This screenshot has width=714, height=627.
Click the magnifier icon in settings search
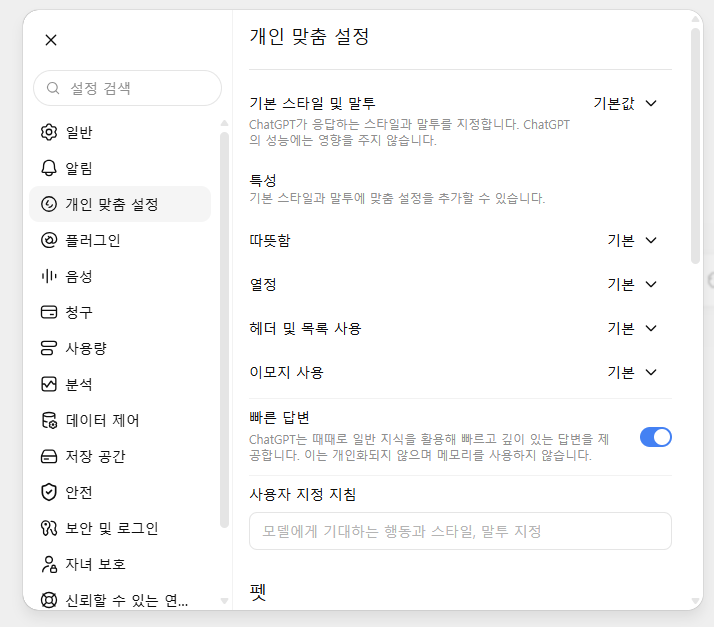click(53, 88)
